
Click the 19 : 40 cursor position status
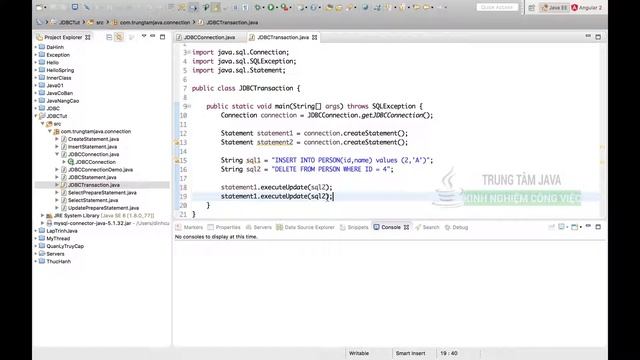click(449, 353)
